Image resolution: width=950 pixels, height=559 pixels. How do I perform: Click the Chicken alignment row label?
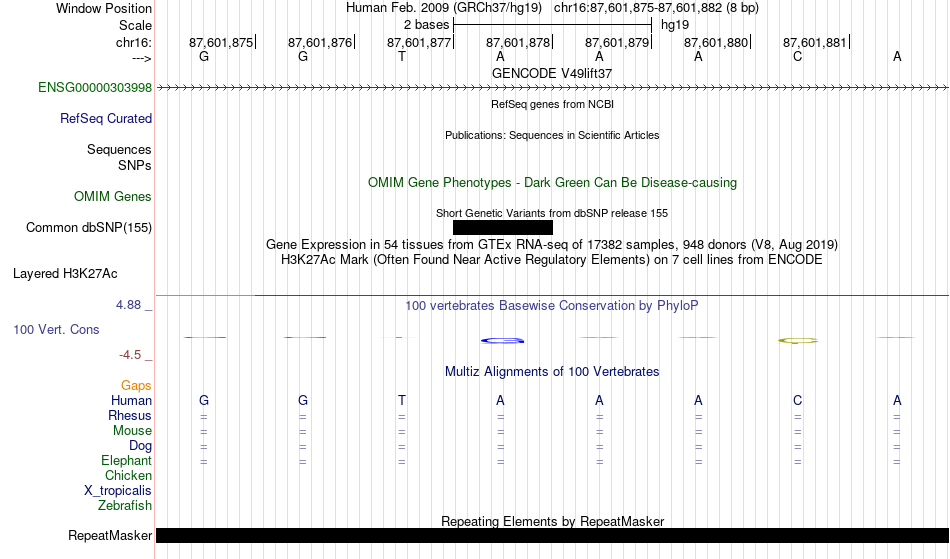[128, 476]
